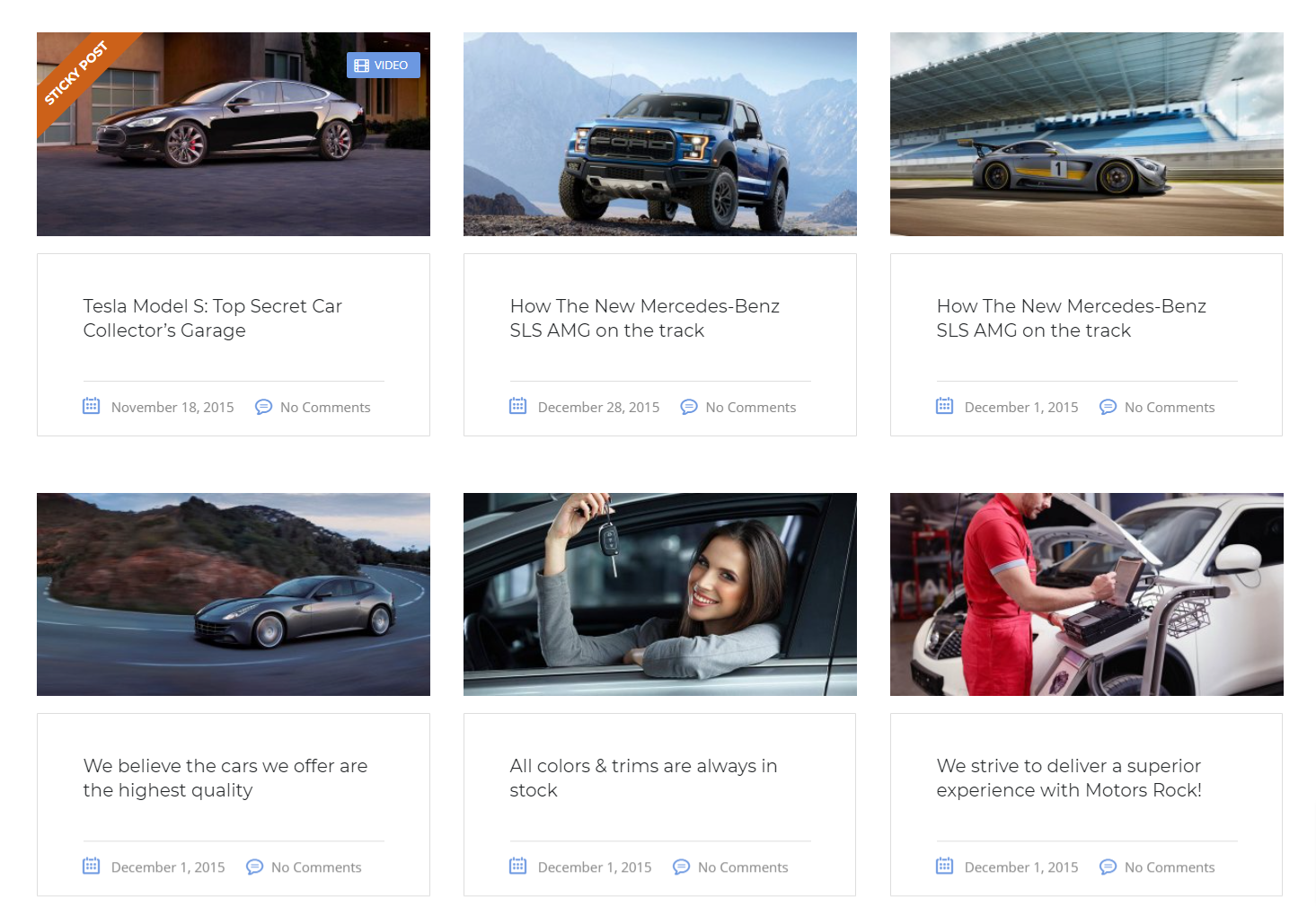Click calendar icon on All colors & trims post
This screenshot has width=1316, height=924.
[x=518, y=866]
